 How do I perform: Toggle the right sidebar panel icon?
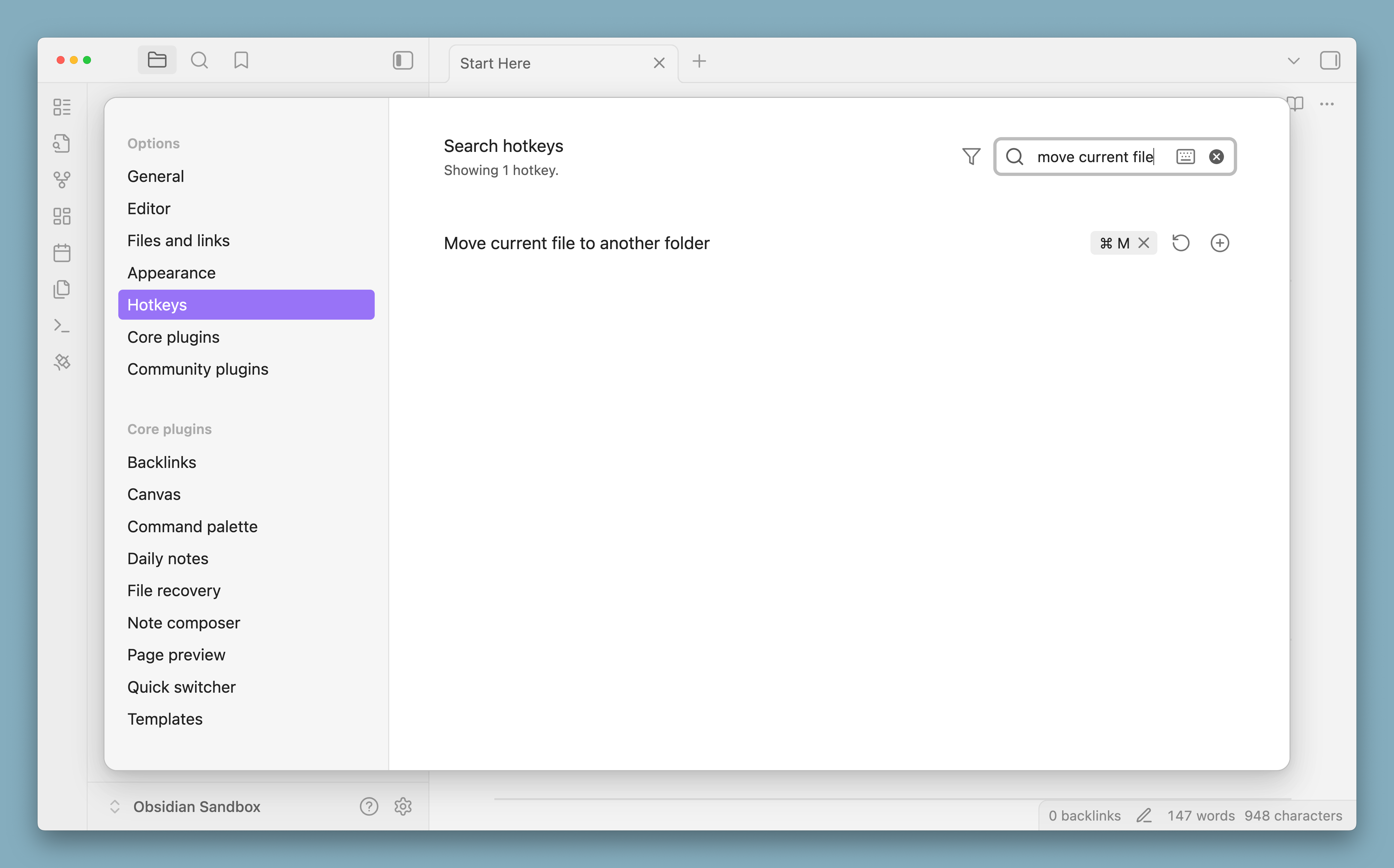[x=1330, y=60]
